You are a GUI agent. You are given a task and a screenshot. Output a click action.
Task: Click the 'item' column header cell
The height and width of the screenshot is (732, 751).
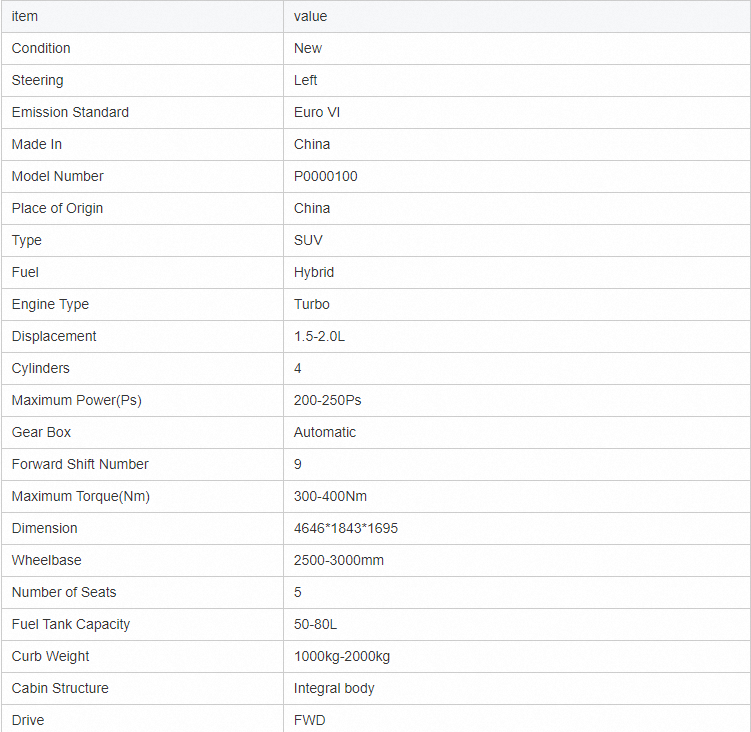(x=25, y=16)
